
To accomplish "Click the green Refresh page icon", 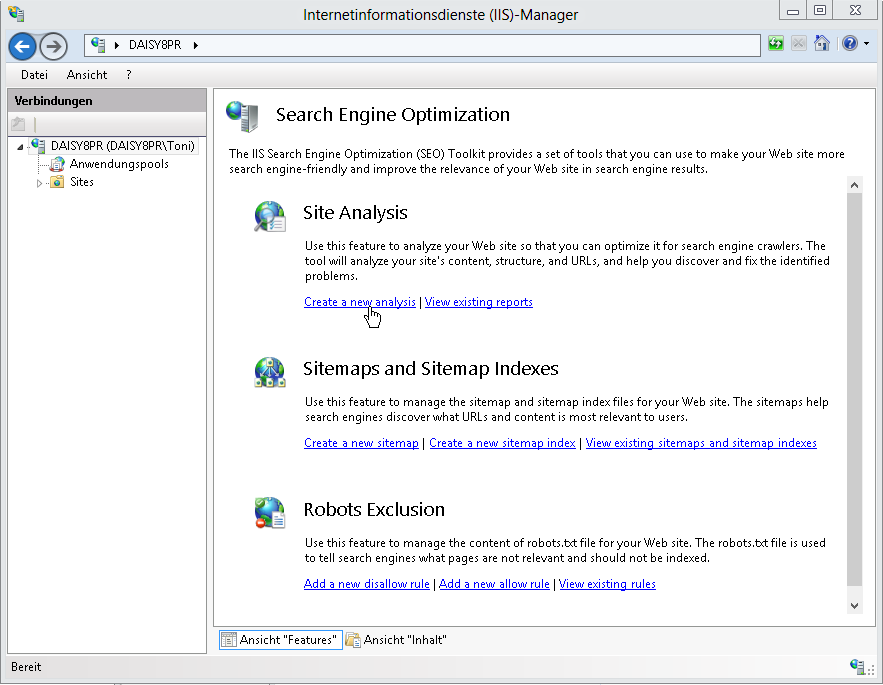I will pyautogui.click(x=776, y=44).
